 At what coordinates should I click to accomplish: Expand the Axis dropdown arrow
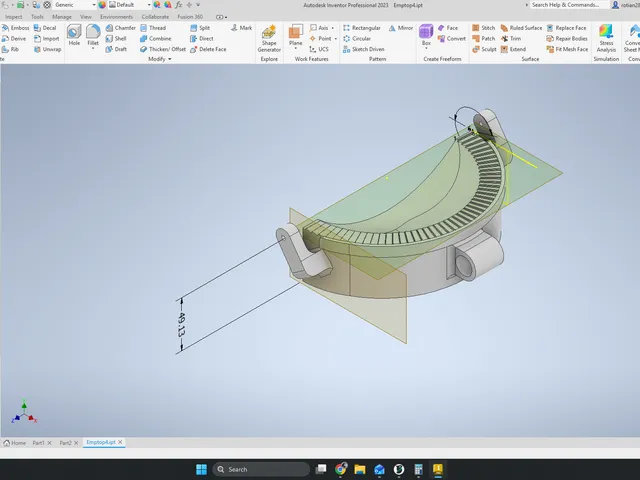pyautogui.click(x=333, y=28)
